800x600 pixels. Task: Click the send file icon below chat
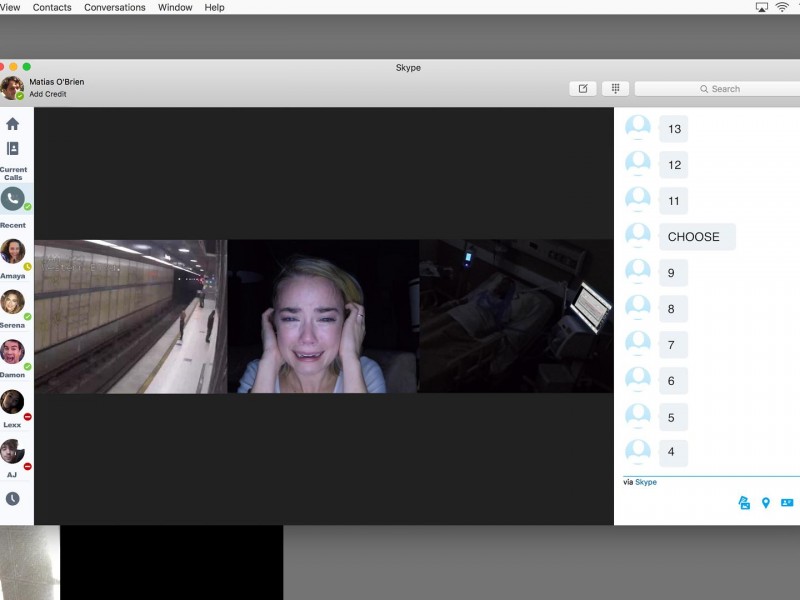pos(744,503)
